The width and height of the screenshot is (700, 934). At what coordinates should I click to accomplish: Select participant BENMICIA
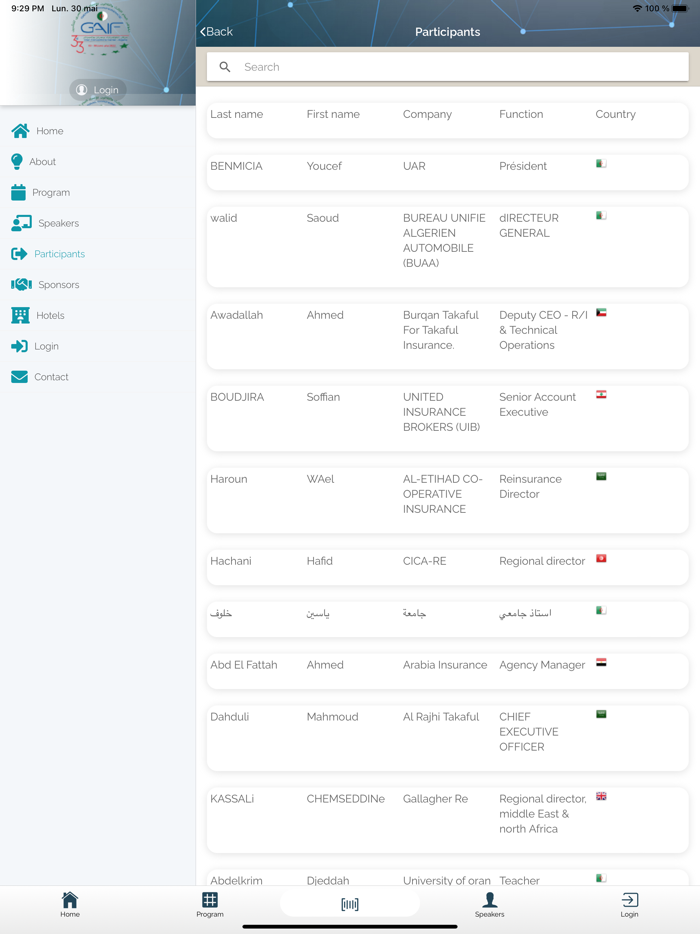click(x=237, y=166)
